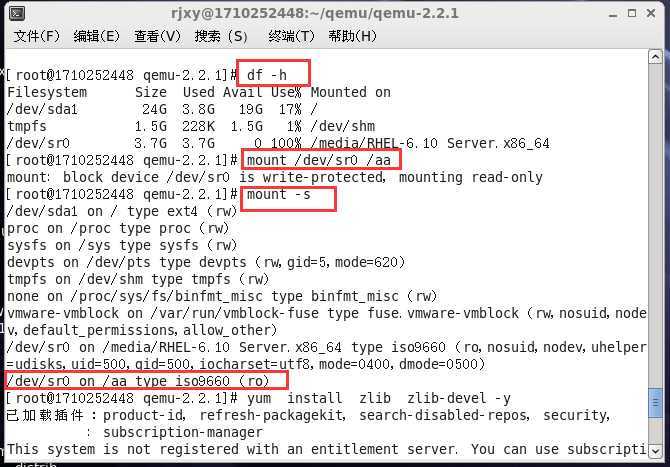Open the 终端(T) menu

[x=291, y=36]
